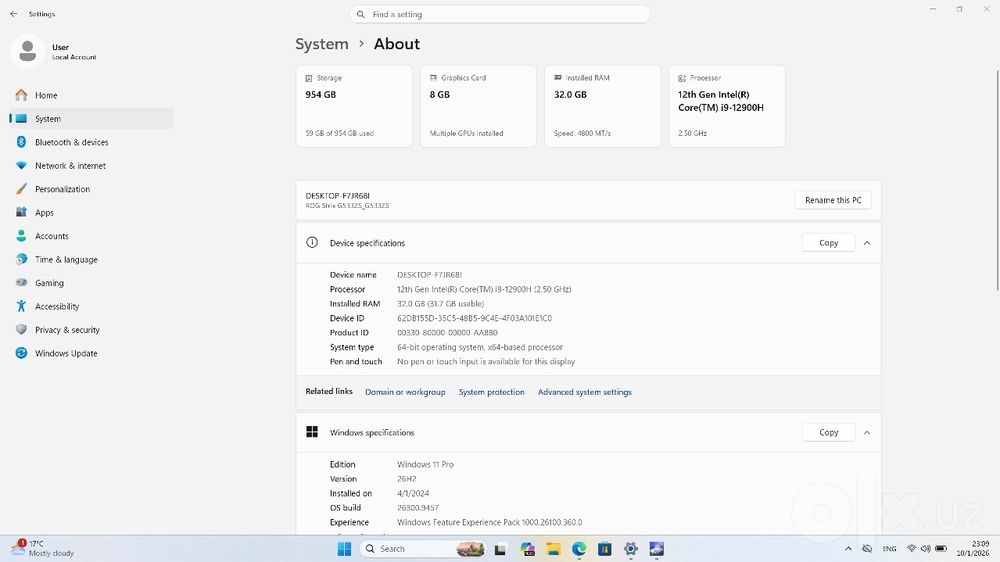Click the Settings gear taskbar icon
This screenshot has height=562, width=1000.
[x=631, y=549]
